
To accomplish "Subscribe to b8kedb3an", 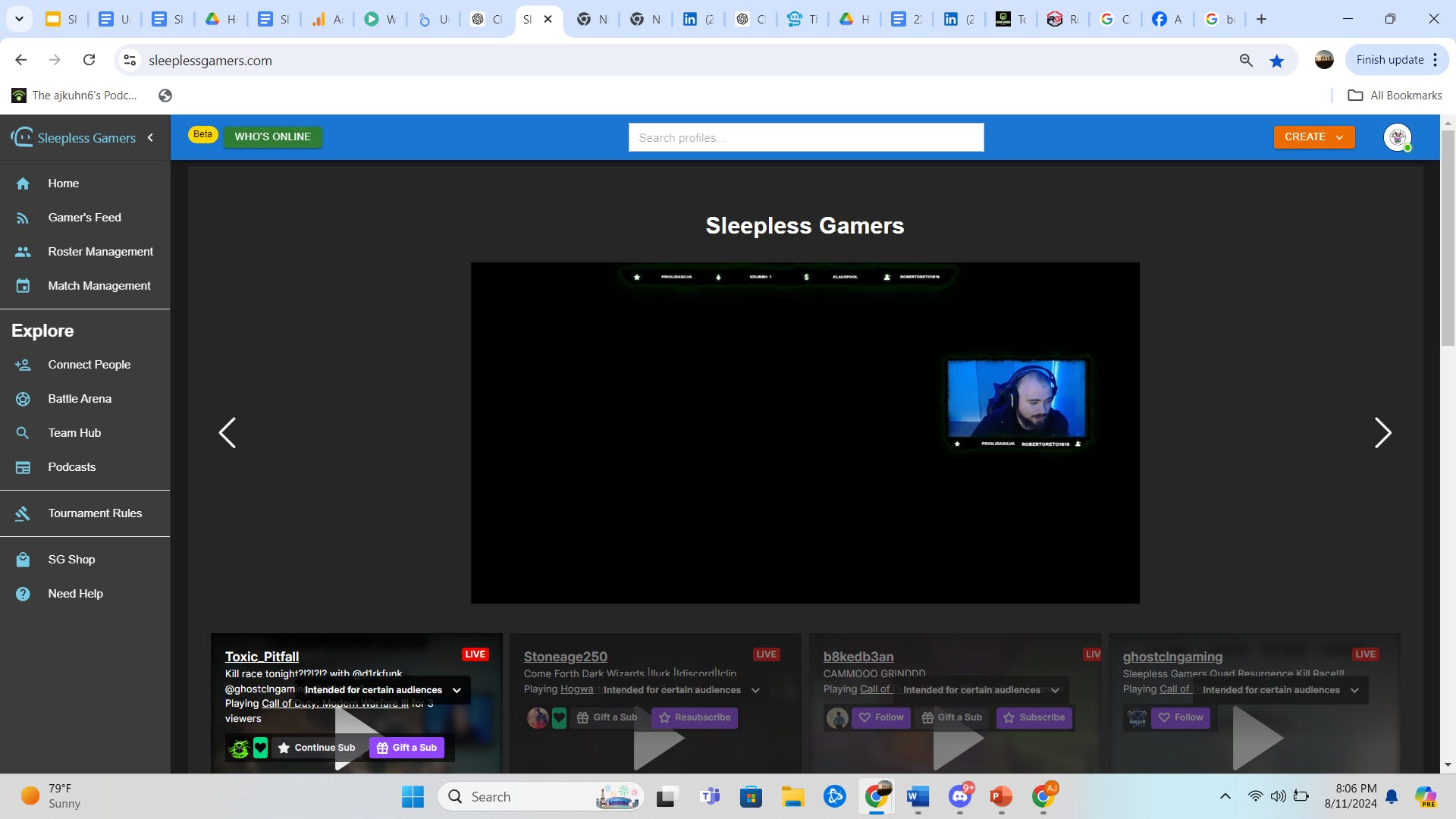I will [x=1034, y=717].
